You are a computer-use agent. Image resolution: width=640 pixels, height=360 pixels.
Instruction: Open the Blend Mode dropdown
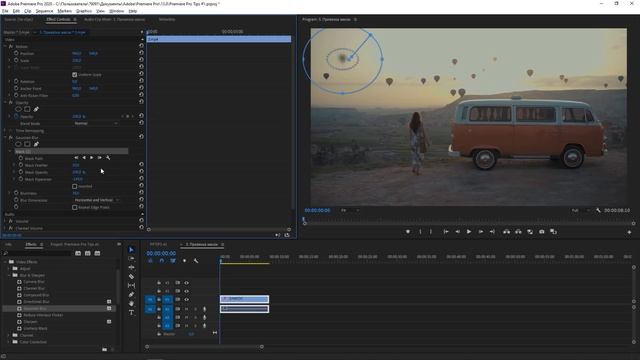tap(96, 123)
